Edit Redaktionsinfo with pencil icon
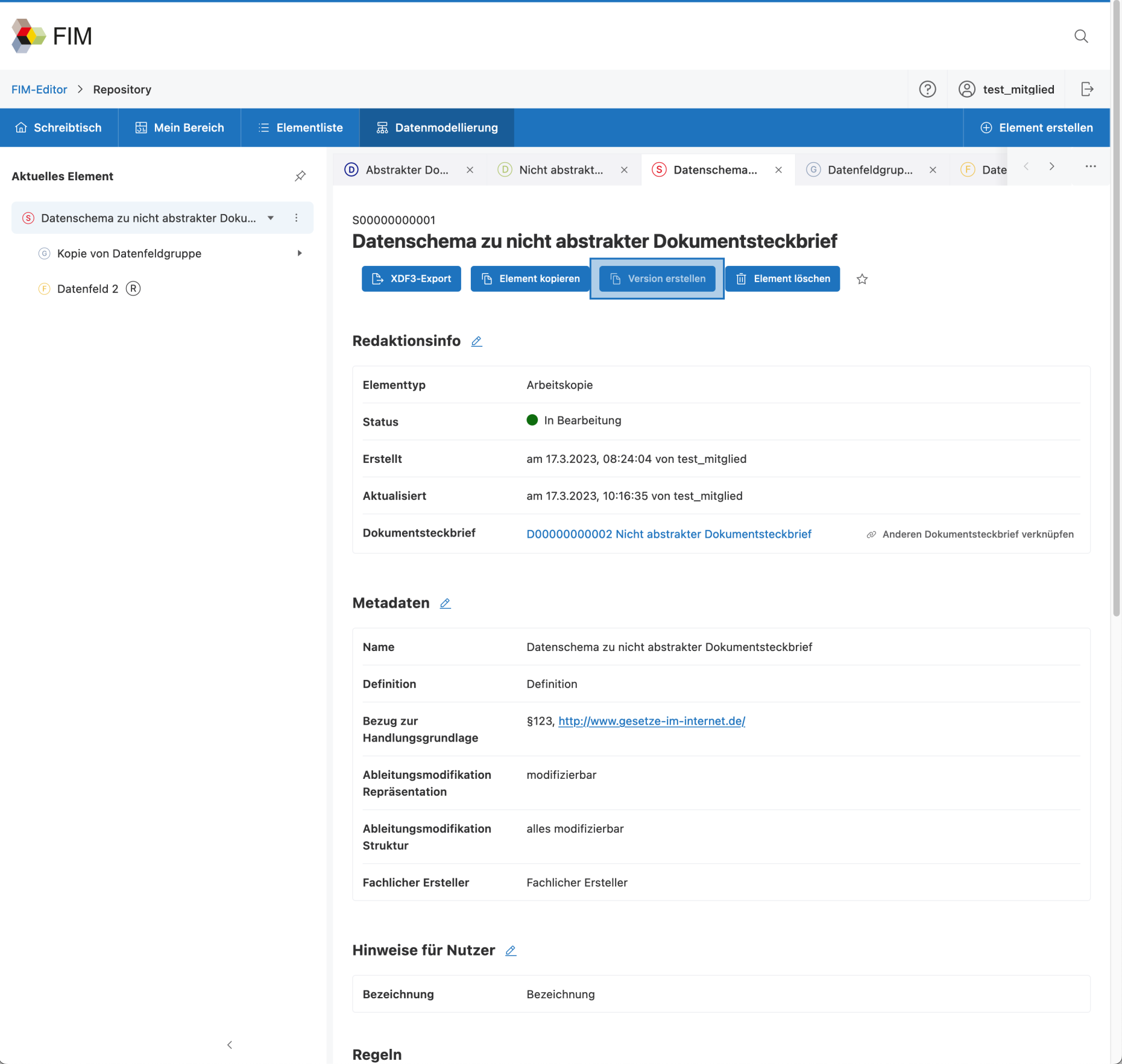Screen dimensions: 1122x1064 pyautogui.click(x=476, y=341)
